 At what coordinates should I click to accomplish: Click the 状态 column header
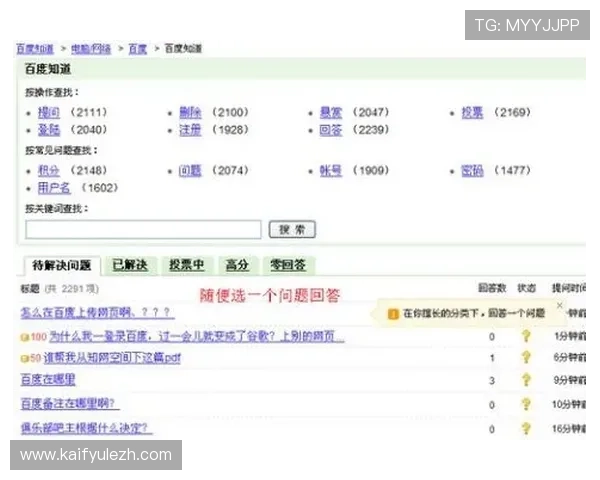click(527, 288)
